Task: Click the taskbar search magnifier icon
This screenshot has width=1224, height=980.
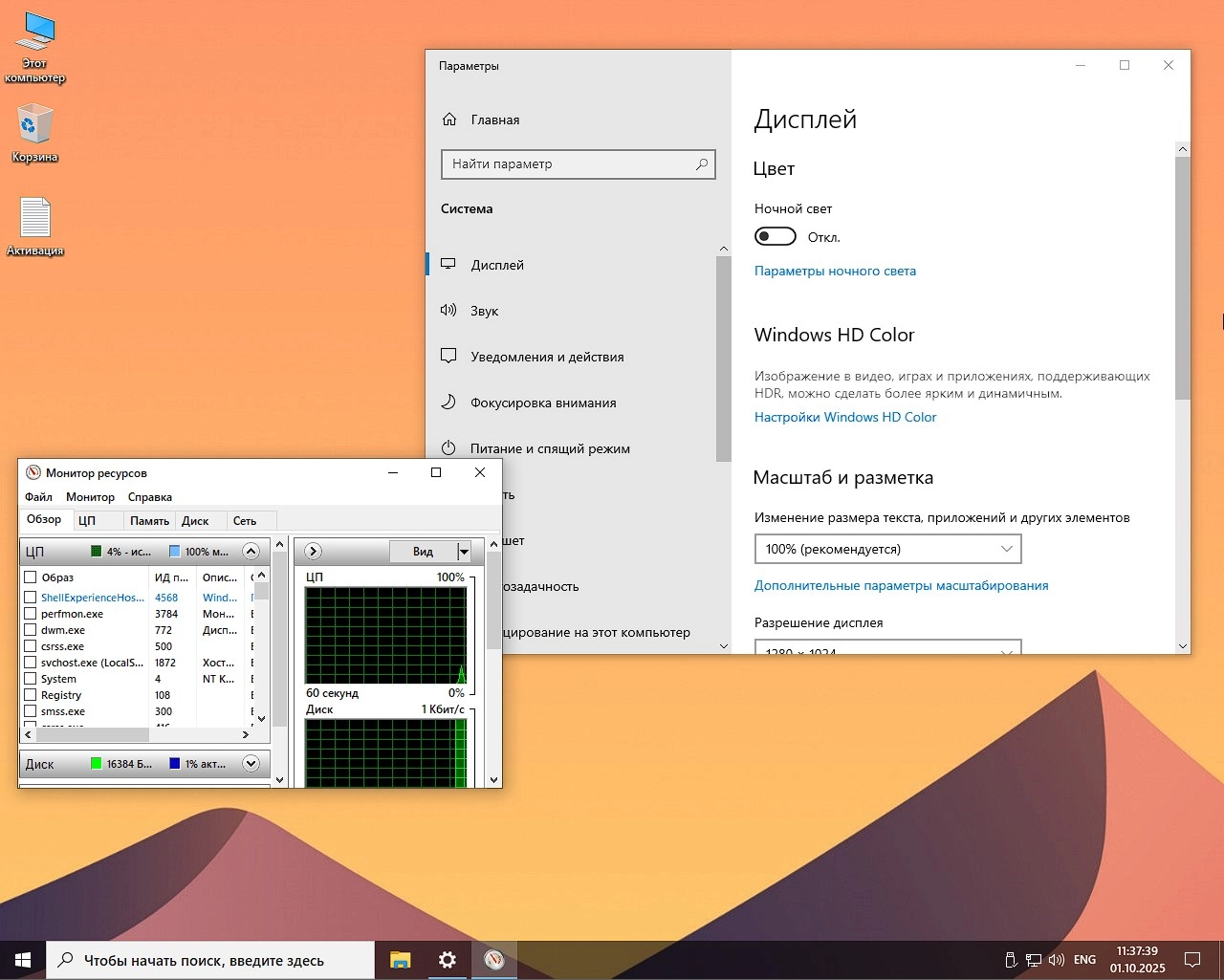Action: 65,960
